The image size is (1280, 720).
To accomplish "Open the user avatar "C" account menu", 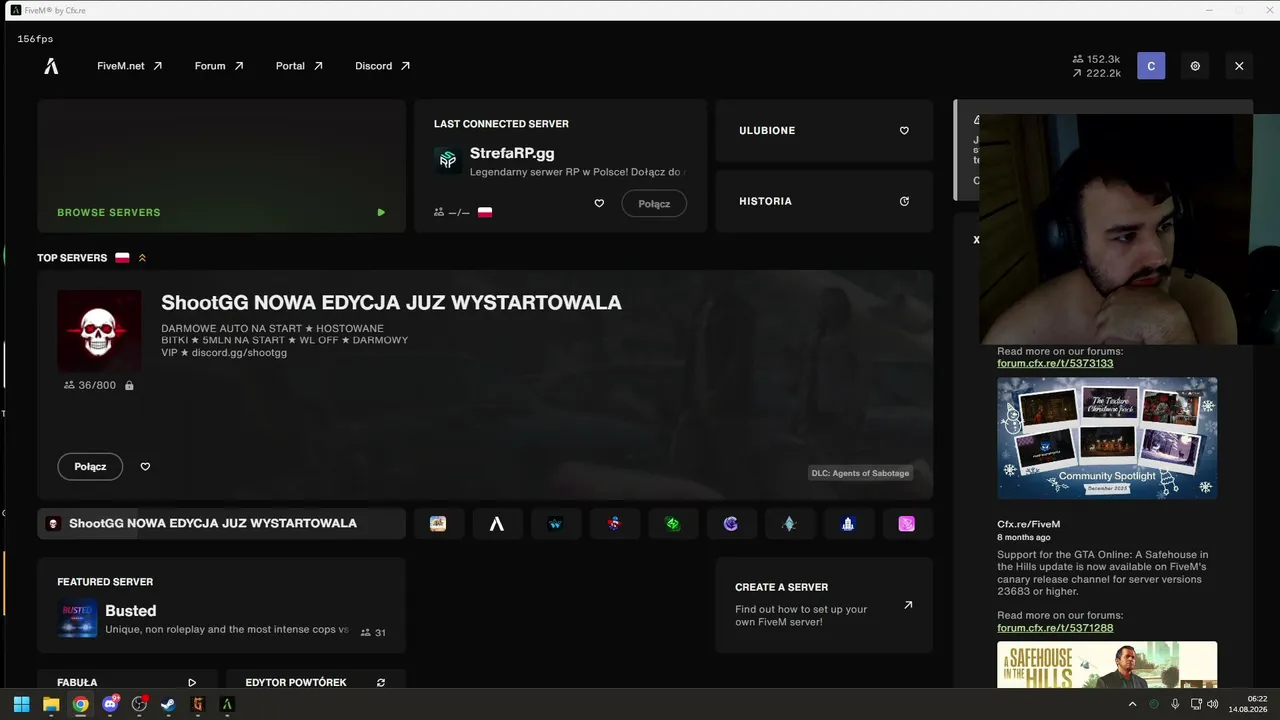I will click(x=1151, y=66).
